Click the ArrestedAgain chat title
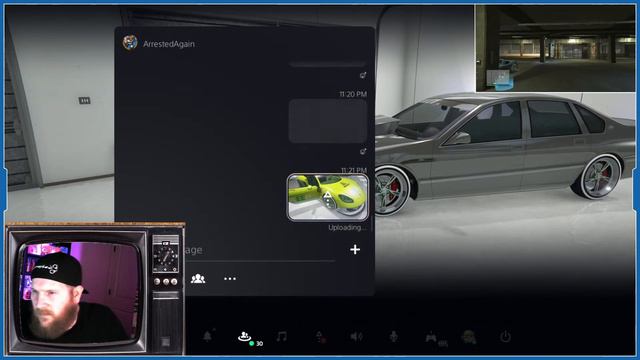This screenshot has height=360, width=640. click(169, 44)
